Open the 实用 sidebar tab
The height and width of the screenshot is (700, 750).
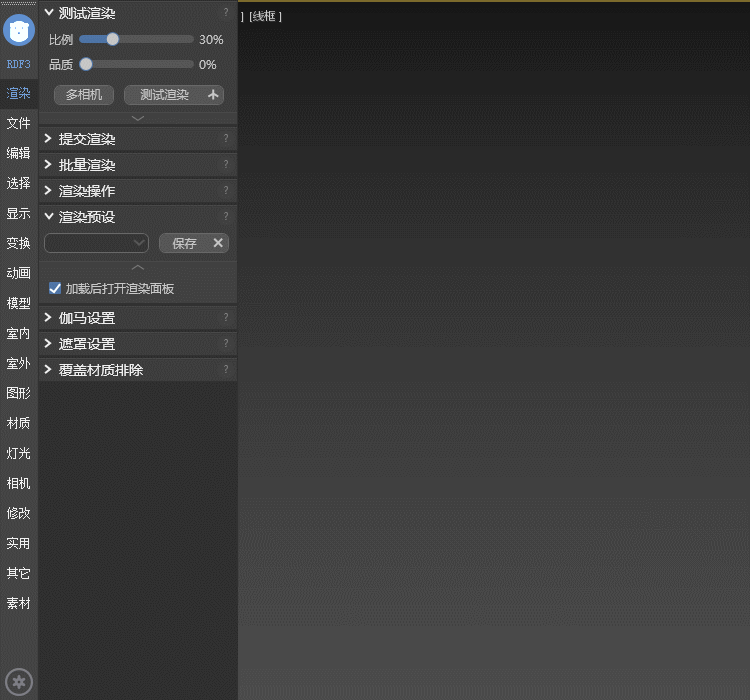(x=19, y=544)
